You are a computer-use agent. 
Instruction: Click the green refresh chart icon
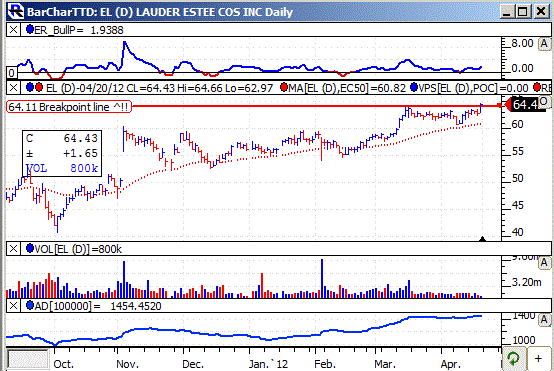click(x=513, y=359)
